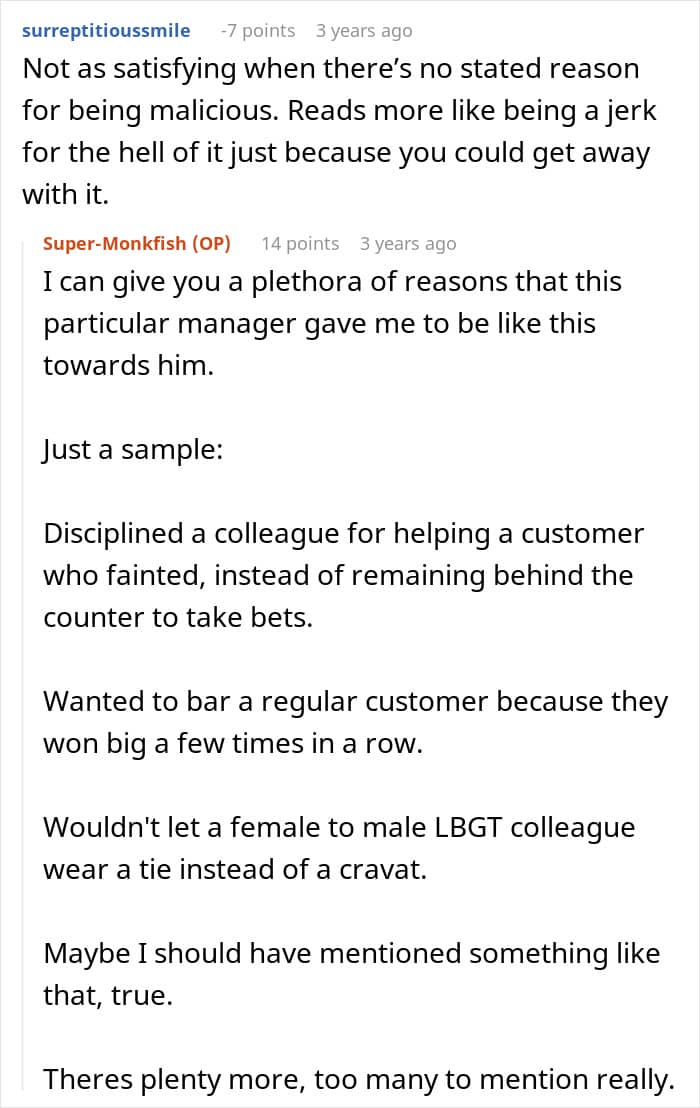Click the 'wear a tie instead of a cravat' line

point(235,869)
